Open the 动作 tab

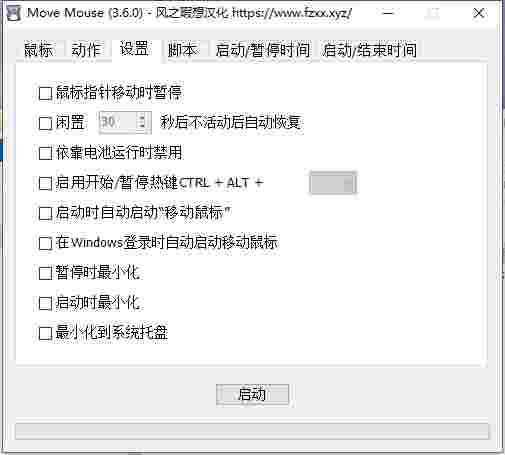point(86,50)
